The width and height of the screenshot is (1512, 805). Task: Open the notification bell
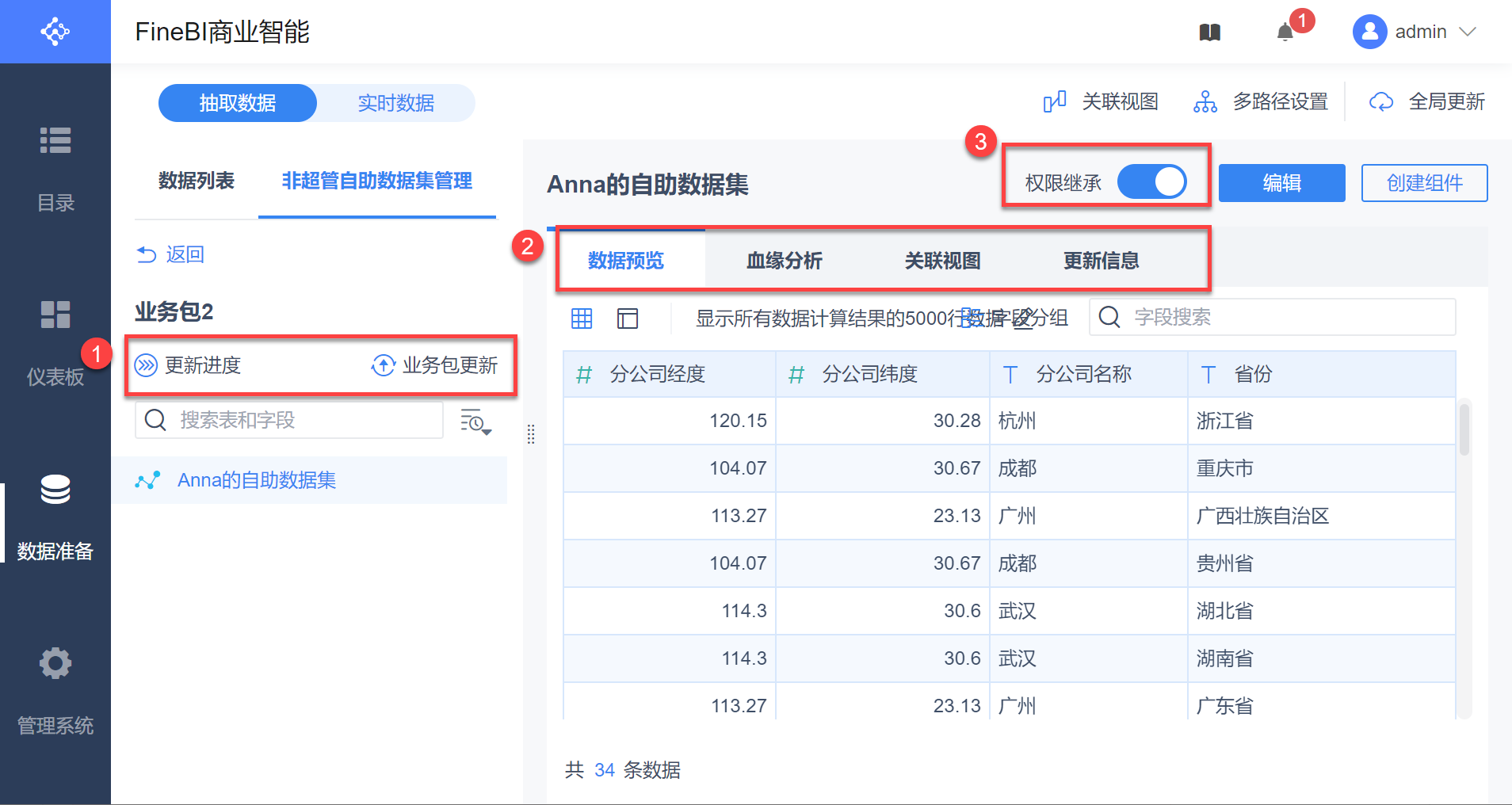[x=1285, y=32]
